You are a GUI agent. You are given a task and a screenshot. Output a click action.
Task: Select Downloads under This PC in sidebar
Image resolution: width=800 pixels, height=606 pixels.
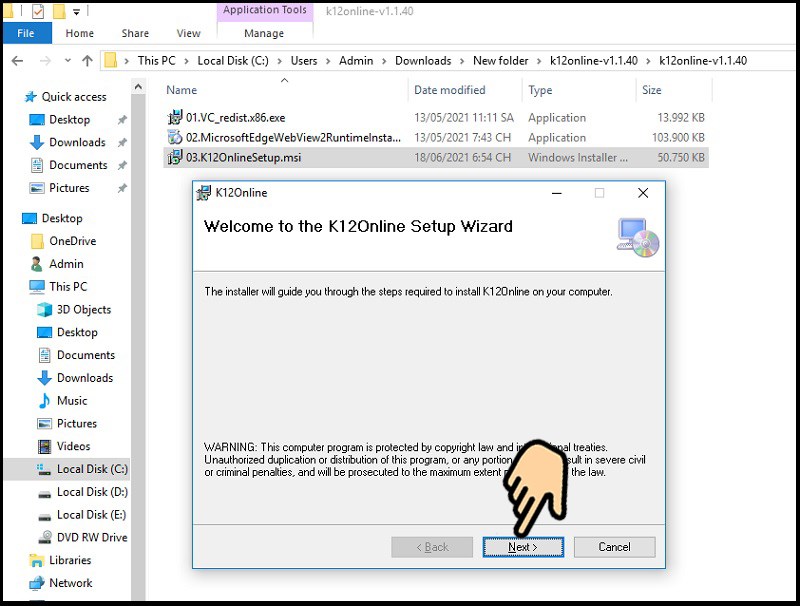[x=85, y=378]
